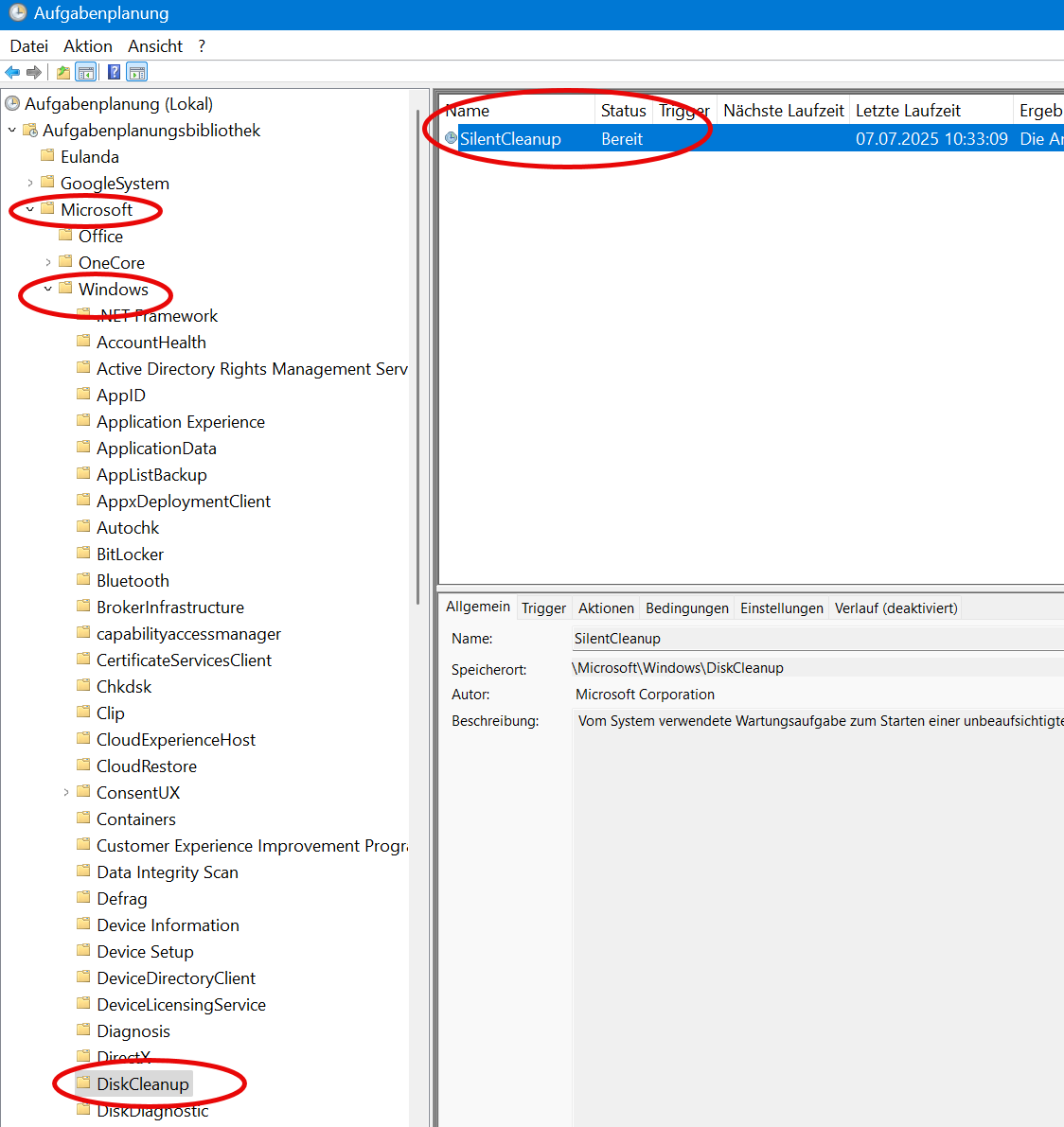Open the Ansicht menu
Image resolution: width=1064 pixels, height=1127 pixels.
(155, 46)
